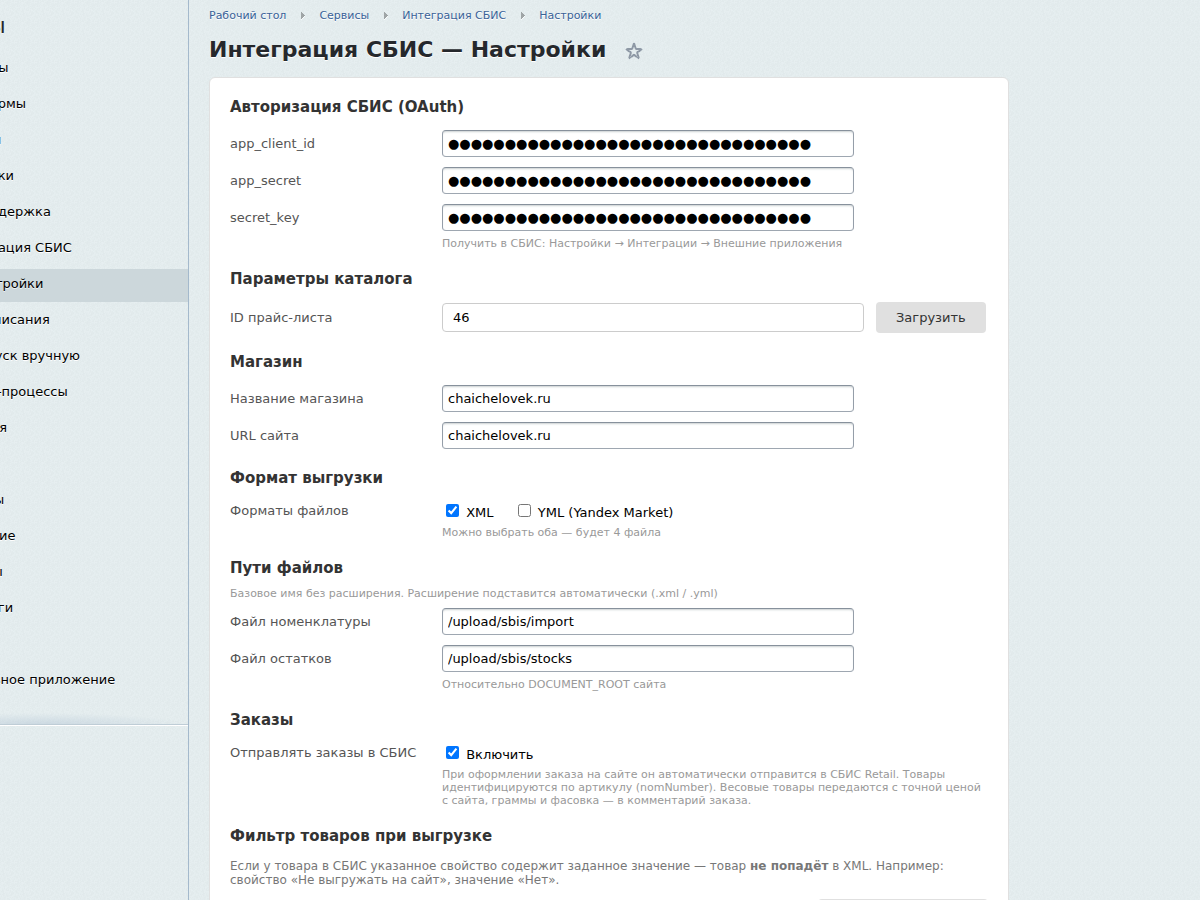Click breadcrumb arrow after Интеграция СБИС
This screenshot has height=900, width=1200.
tap(523, 15)
